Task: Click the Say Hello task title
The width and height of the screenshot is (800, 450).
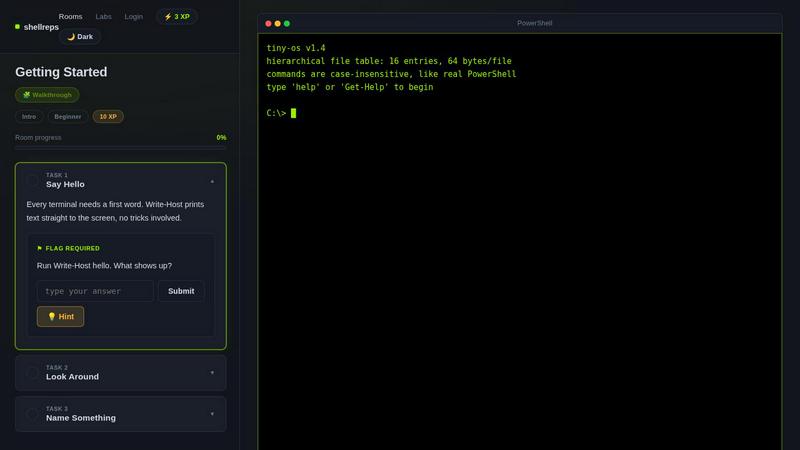Action: pyautogui.click(x=65, y=184)
